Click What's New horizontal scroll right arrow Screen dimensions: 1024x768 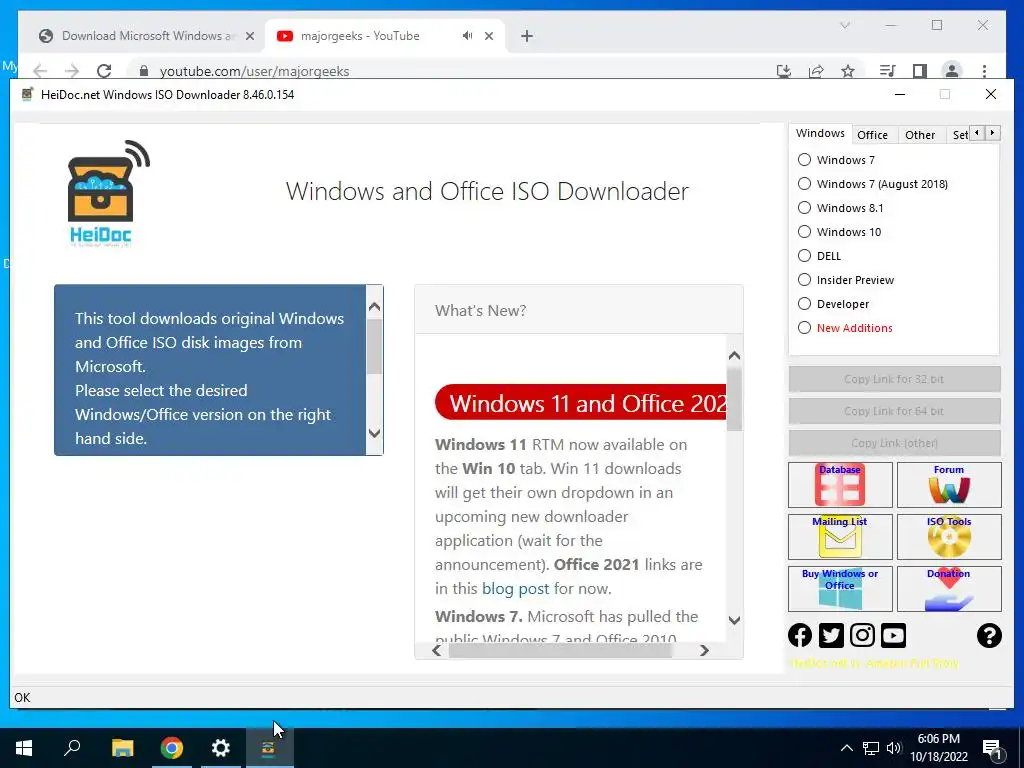(x=704, y=650)
